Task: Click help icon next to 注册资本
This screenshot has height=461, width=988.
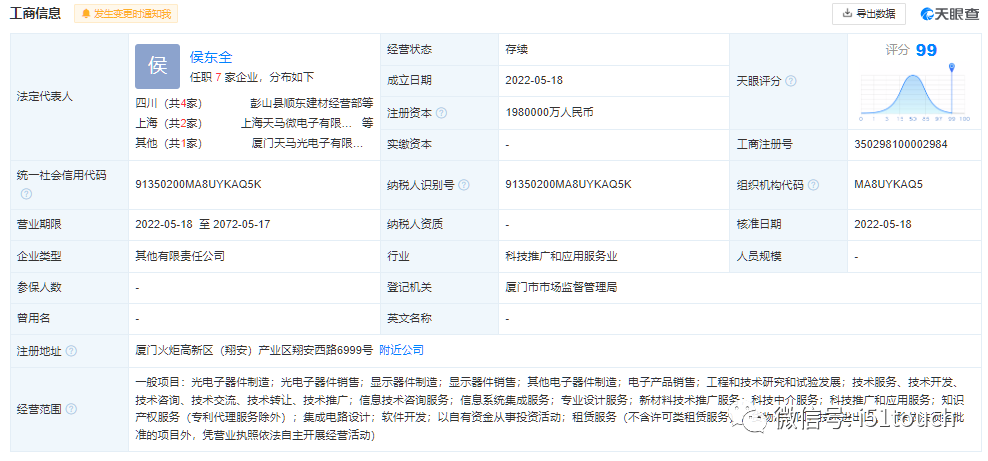Action: click(x=442, y=113)
